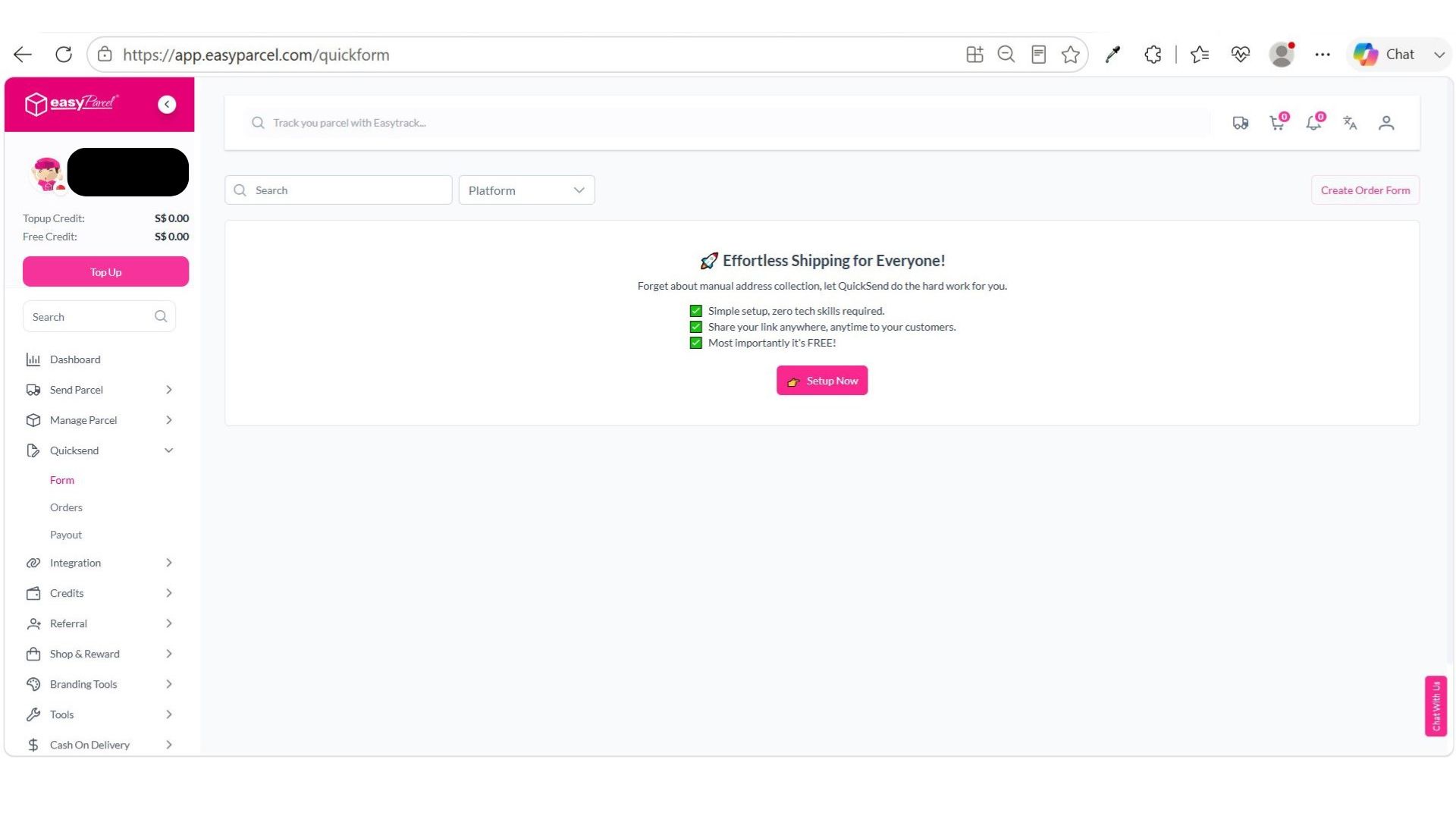Click the Send Parcel truck icon
Image resolution: width=1456 pixels, height=819 pixels.
[33, 390]
